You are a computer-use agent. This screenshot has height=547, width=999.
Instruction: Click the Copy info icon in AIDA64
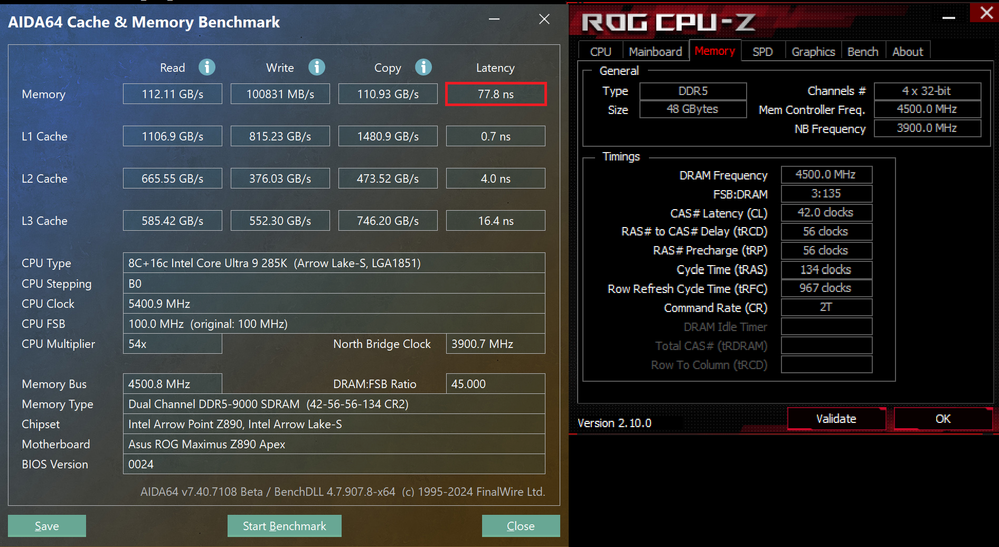(423, 67)
